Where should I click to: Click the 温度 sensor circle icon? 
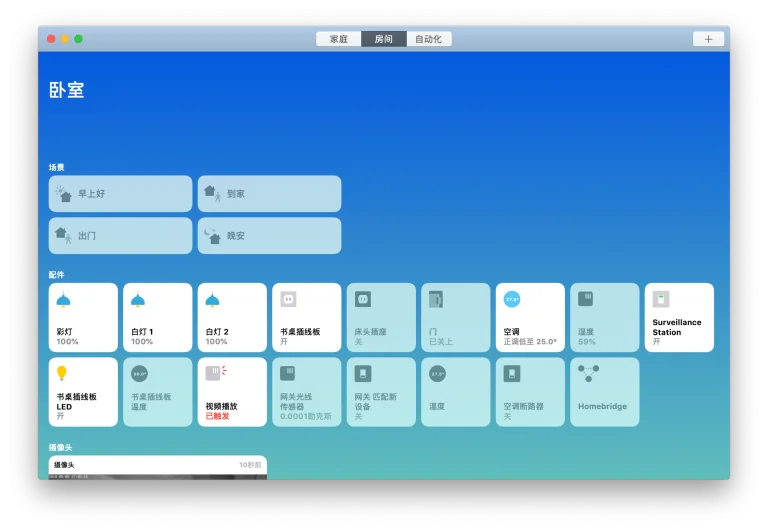click(x=437, y=374)
